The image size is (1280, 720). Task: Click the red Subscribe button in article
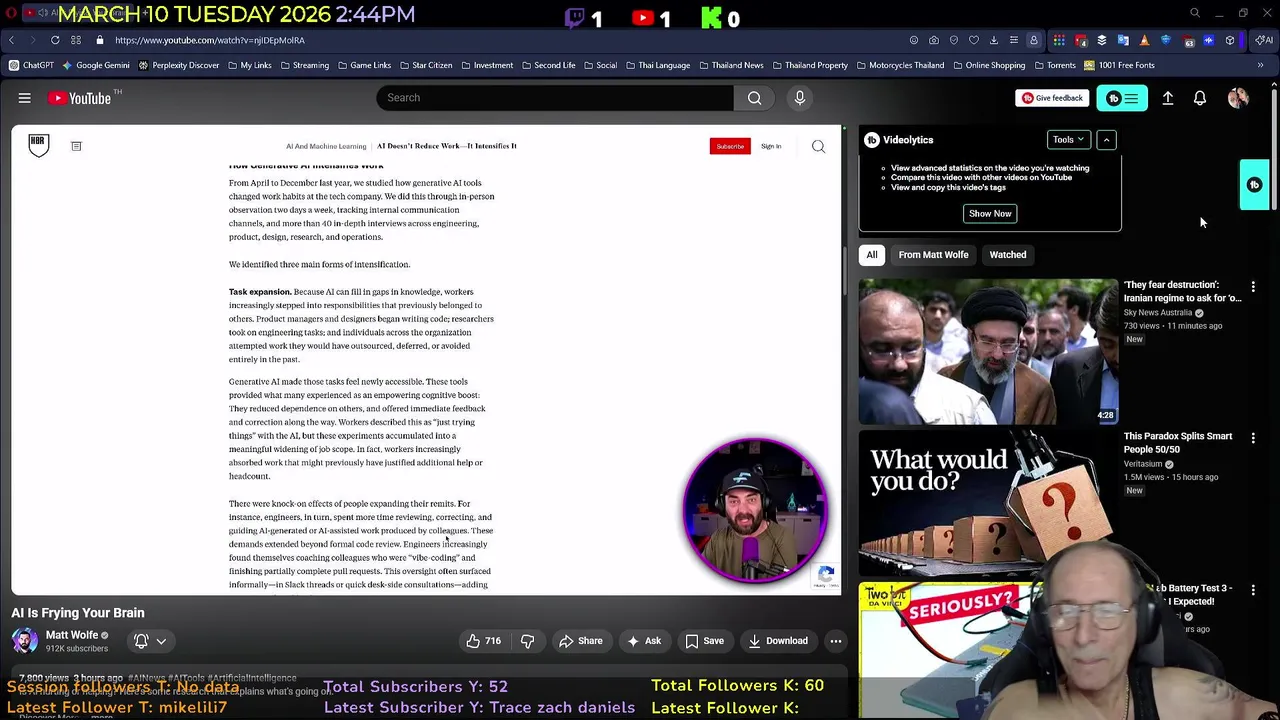click(730, 146)
